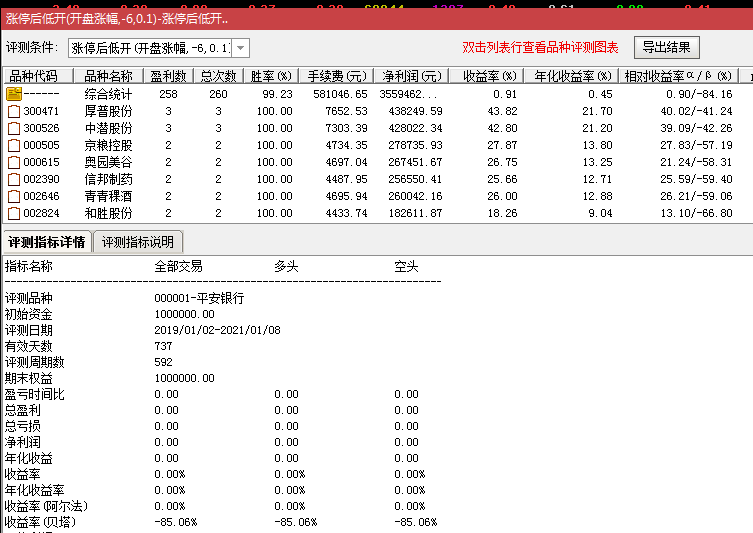Screen dimensions: 753x533
Task: Select the 奥园美谷 row name
Action: [108, 162]
